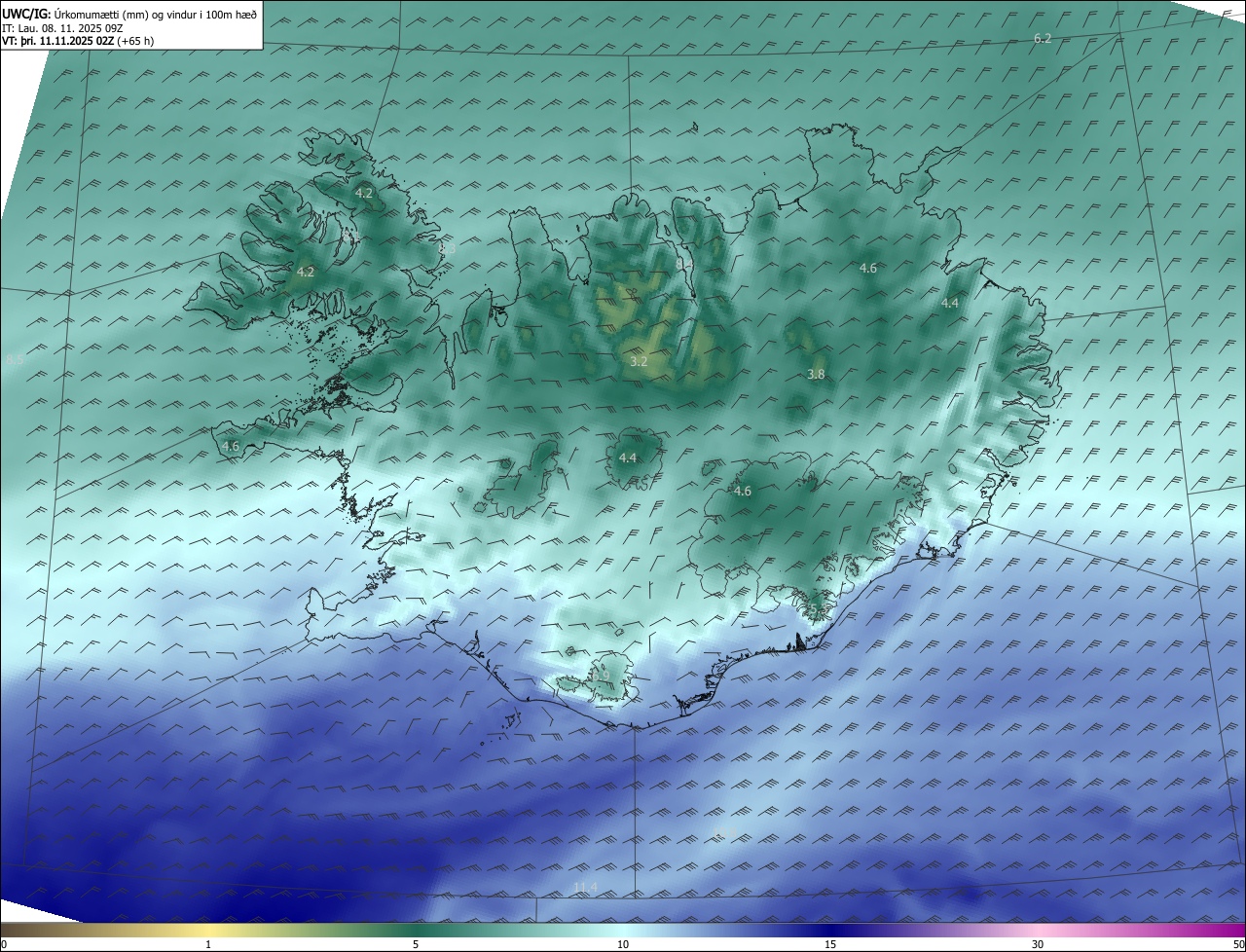This screenshot has width=1246, height=952.
Task: Click the 3.2 value in the yellow-green highland area
Action: [639, 361]
